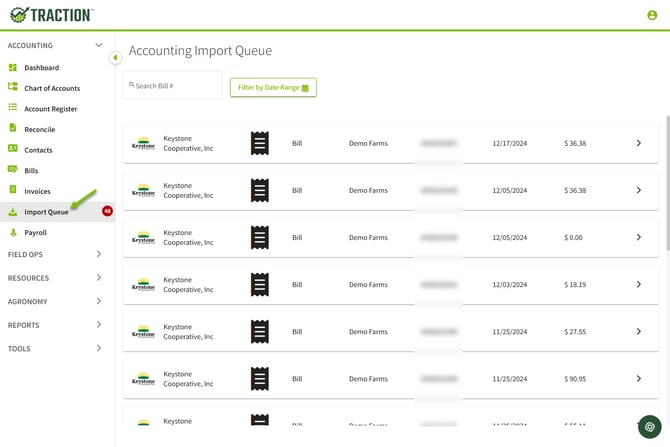Click the Dashboard sidebar icon
Screen dimensions: 670x447
(x=13, y=67)
